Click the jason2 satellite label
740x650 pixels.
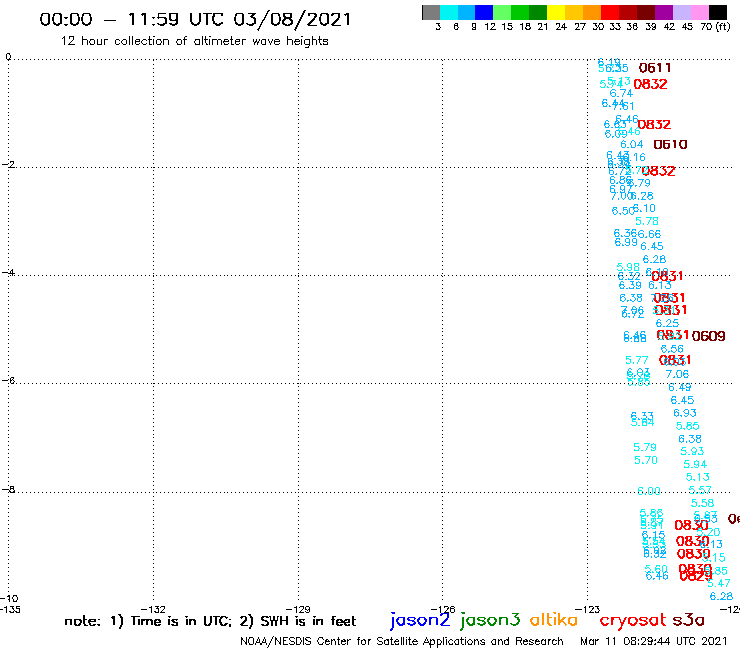click(x=420, y=620)
